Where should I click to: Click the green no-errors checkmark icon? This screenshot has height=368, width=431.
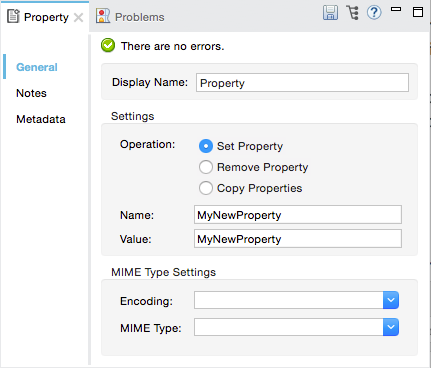(x=108, y=45)
